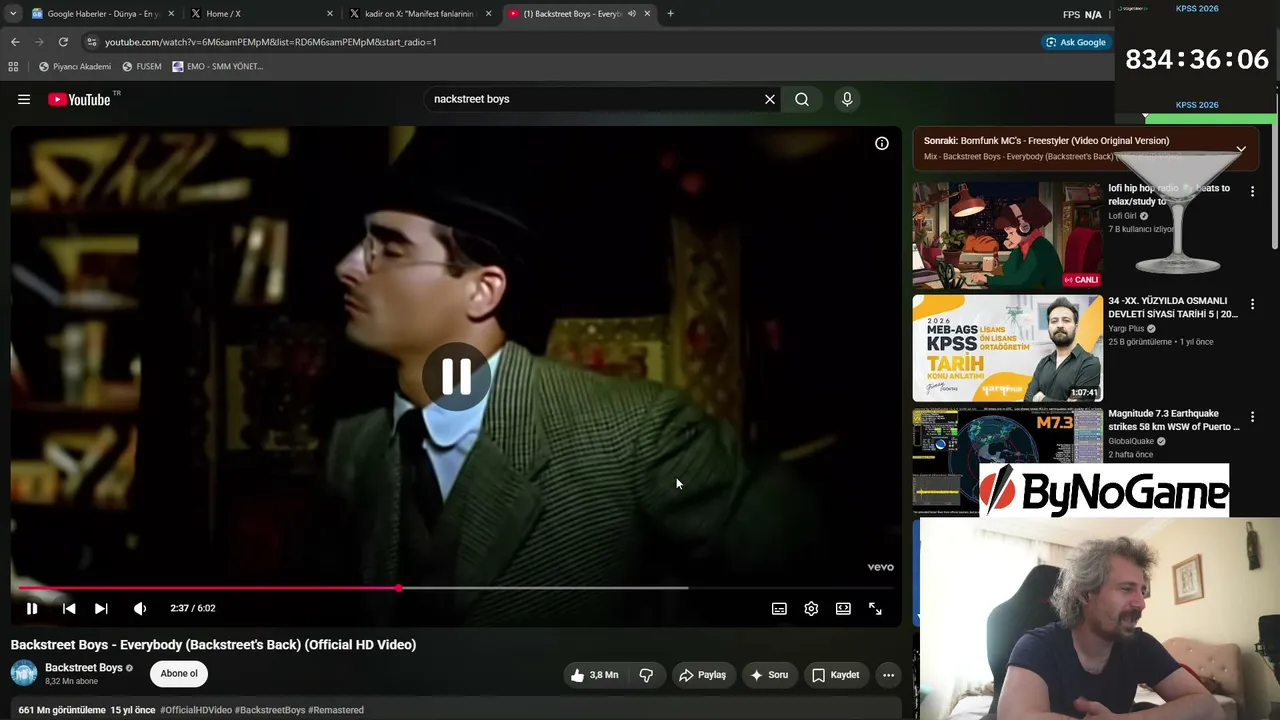Follow the #Remastered hashtag

(336, 710)
